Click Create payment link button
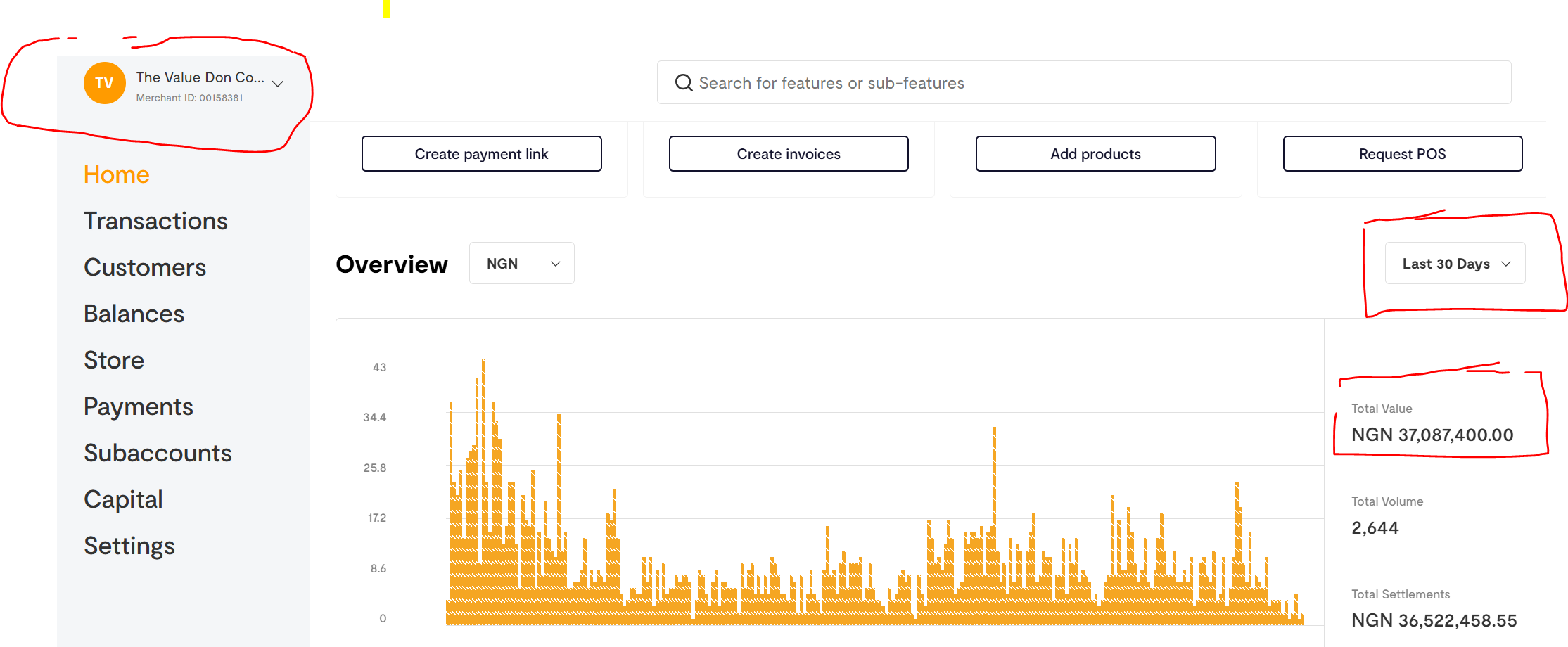 coord(481,154)
